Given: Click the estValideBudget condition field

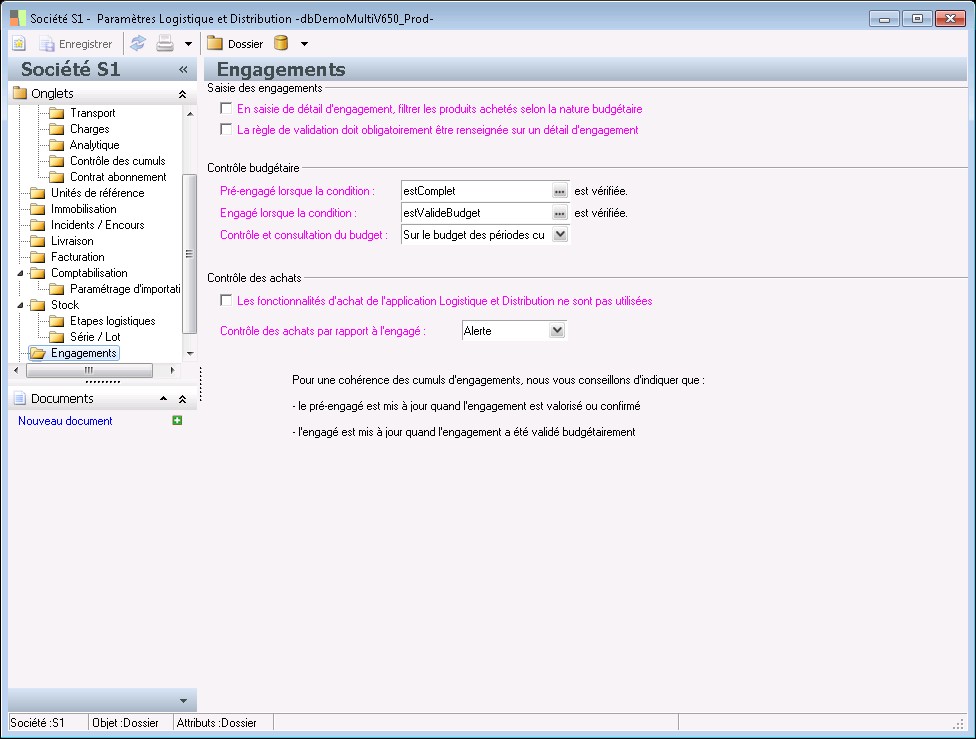Looking at the screenshot, I should [476, 213].
